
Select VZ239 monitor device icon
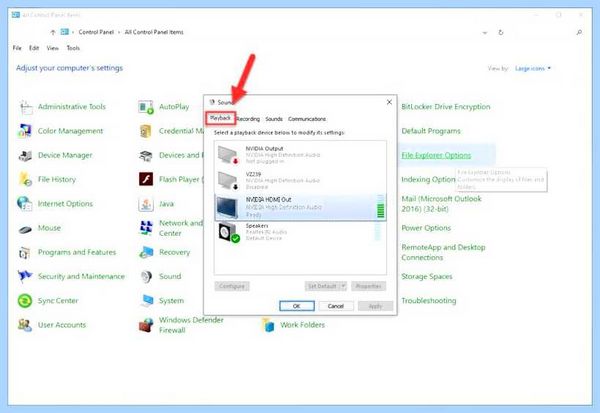[x=228, y=180]
